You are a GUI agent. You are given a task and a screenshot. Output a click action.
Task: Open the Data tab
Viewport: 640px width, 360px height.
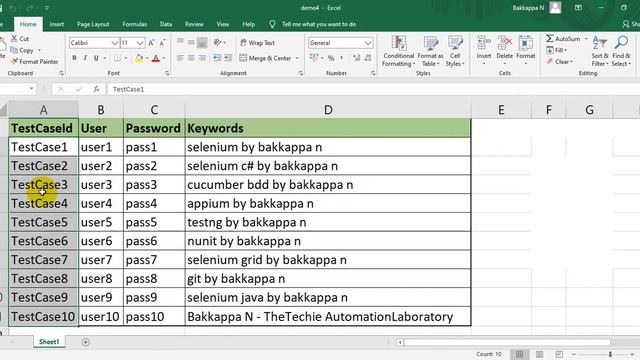point(166,24)
